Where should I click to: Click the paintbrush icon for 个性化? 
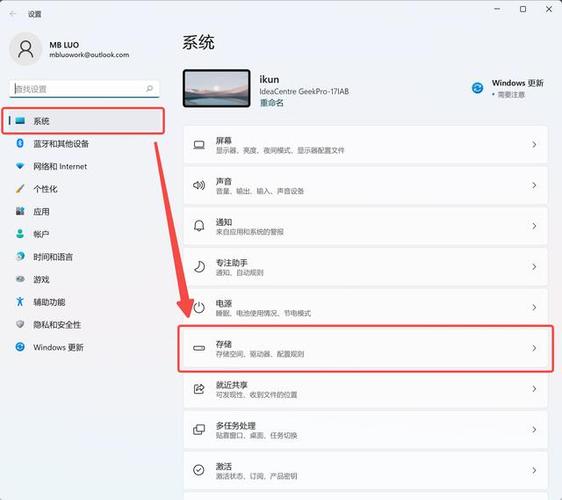(20, 189)
